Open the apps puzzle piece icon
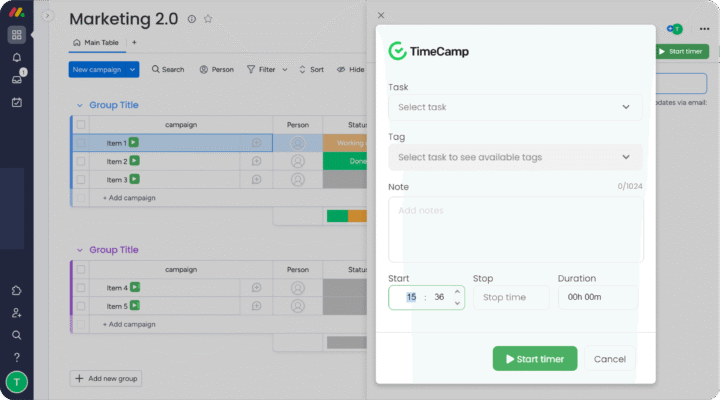 coord(17,290)
